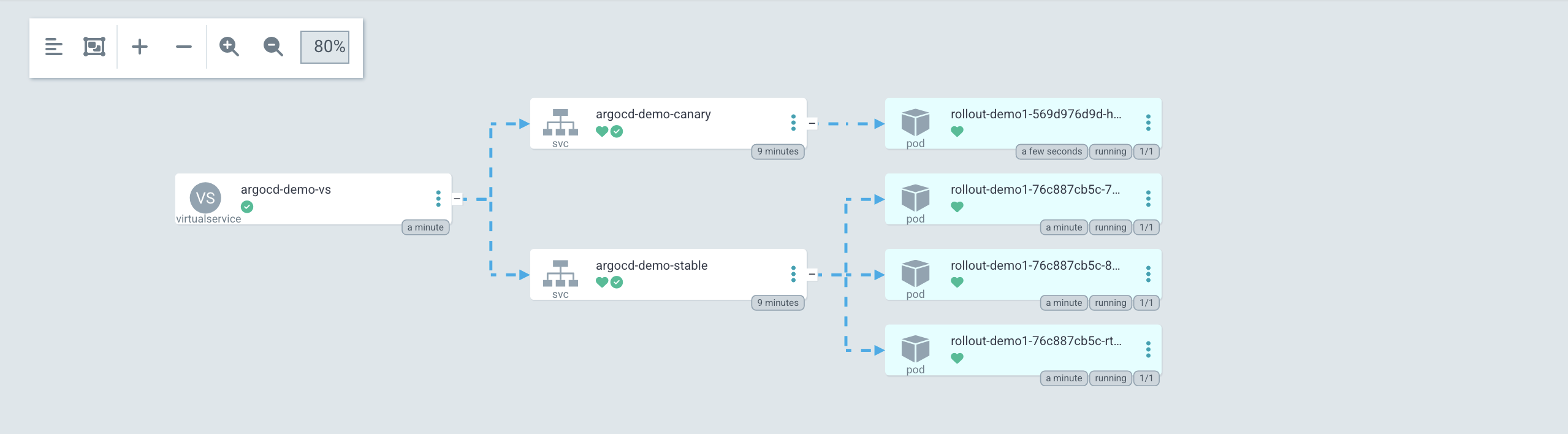
Task: Click the '9 minutes' tag on argocd-demo-stable
Action: click(x=778, y=303)
